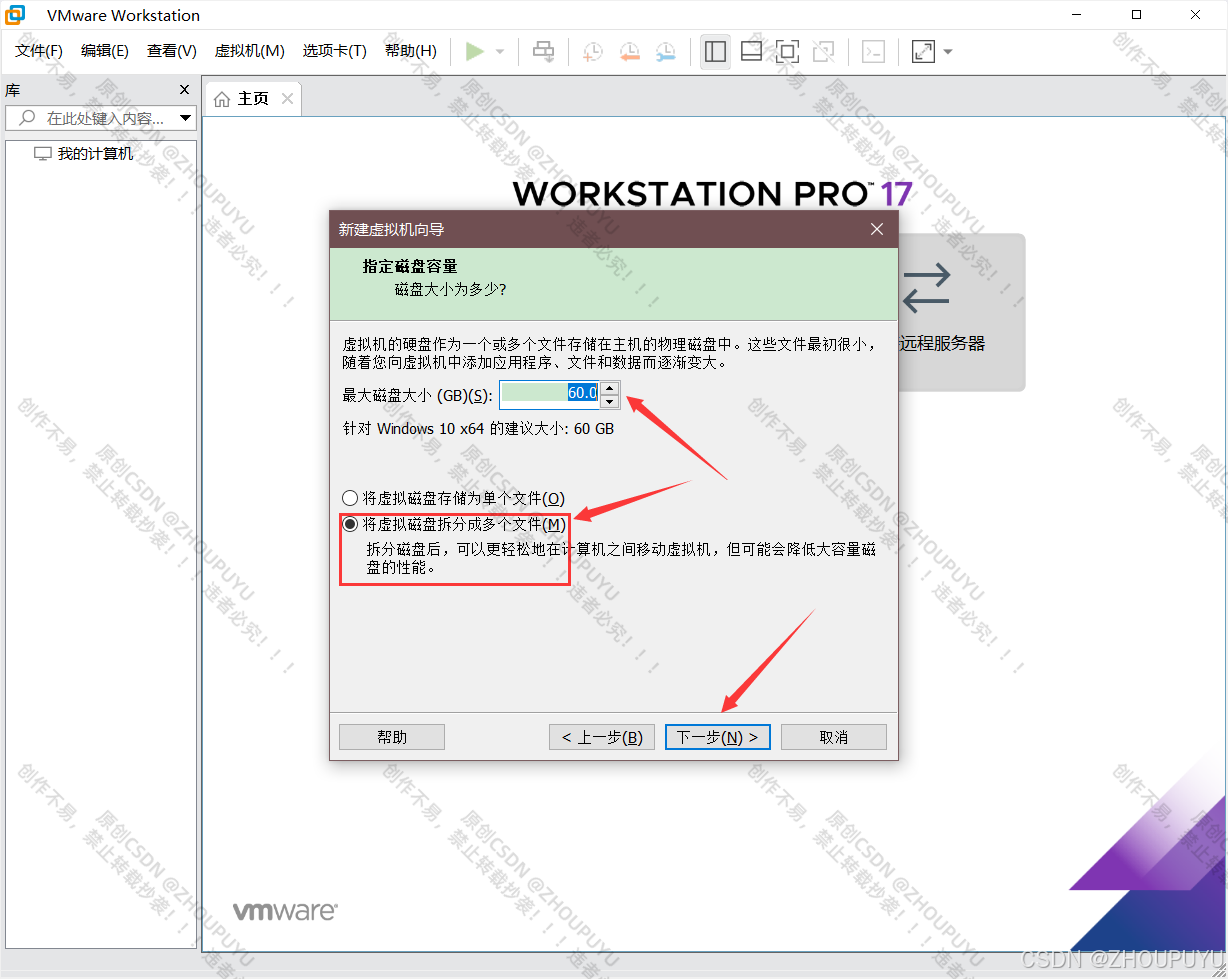Image resolution: width=1228 pixels, height=979 pixels.
Task: Click the VMware Workstation title bar icon
Action: [x=16, y=15]
